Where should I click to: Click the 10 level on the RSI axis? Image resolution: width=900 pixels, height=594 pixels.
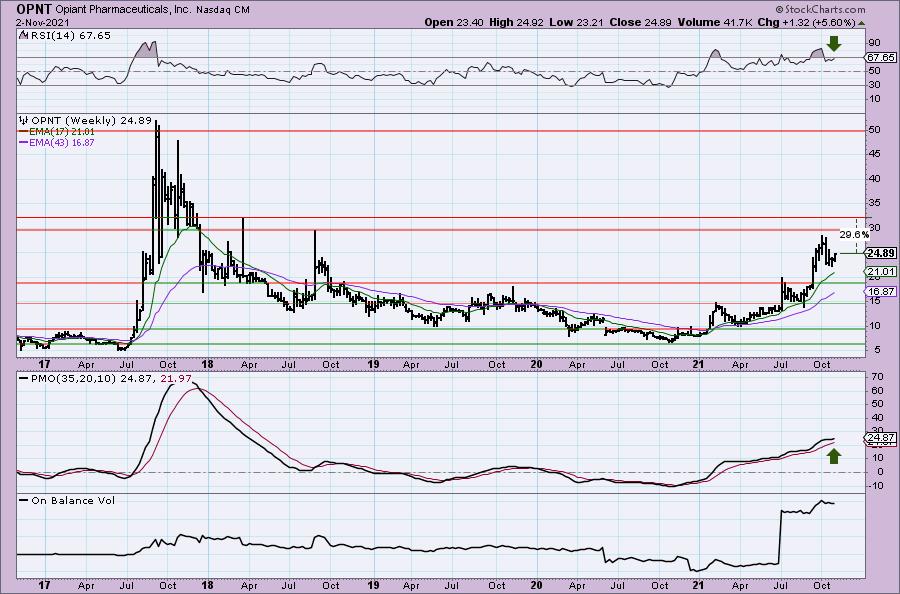(875, 99)
